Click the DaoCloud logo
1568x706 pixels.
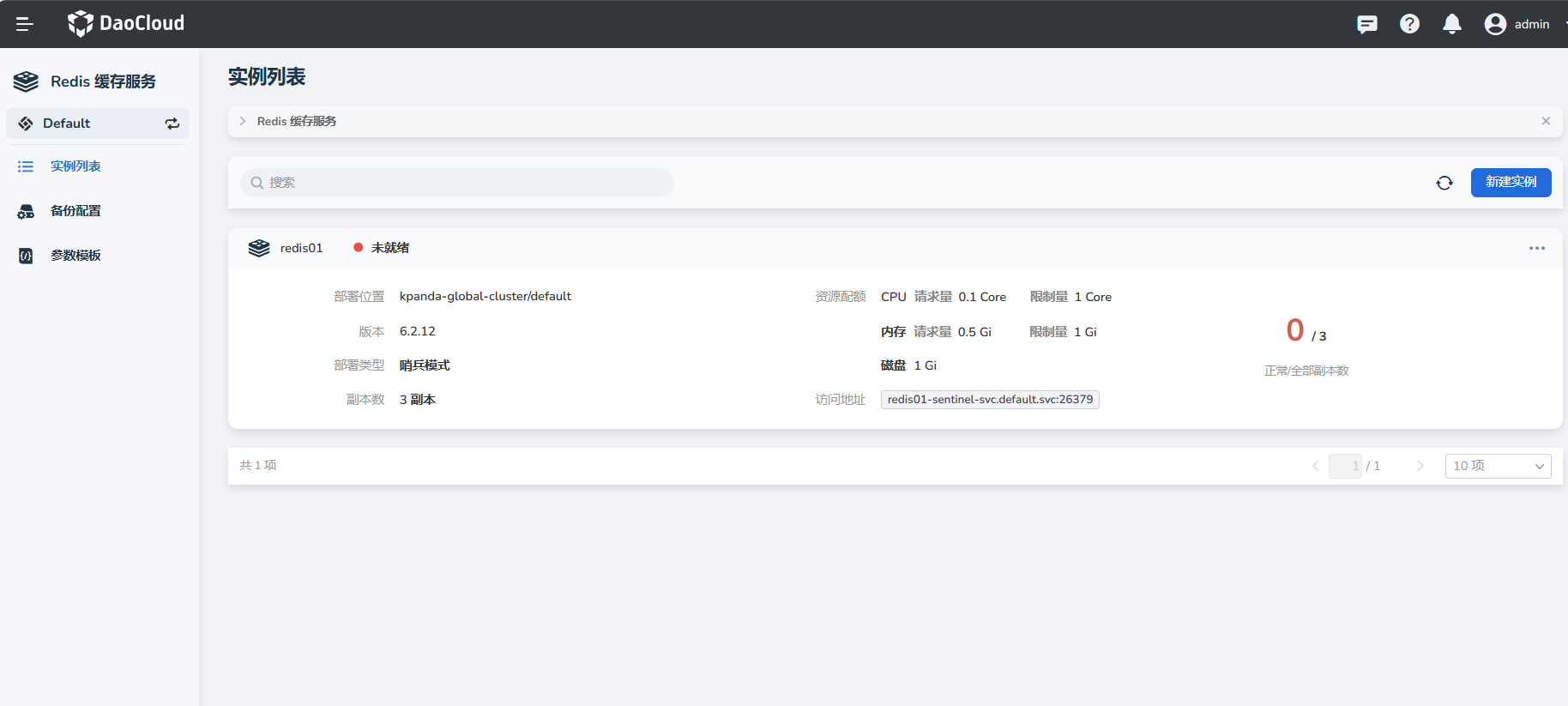[x=126, y=23]
